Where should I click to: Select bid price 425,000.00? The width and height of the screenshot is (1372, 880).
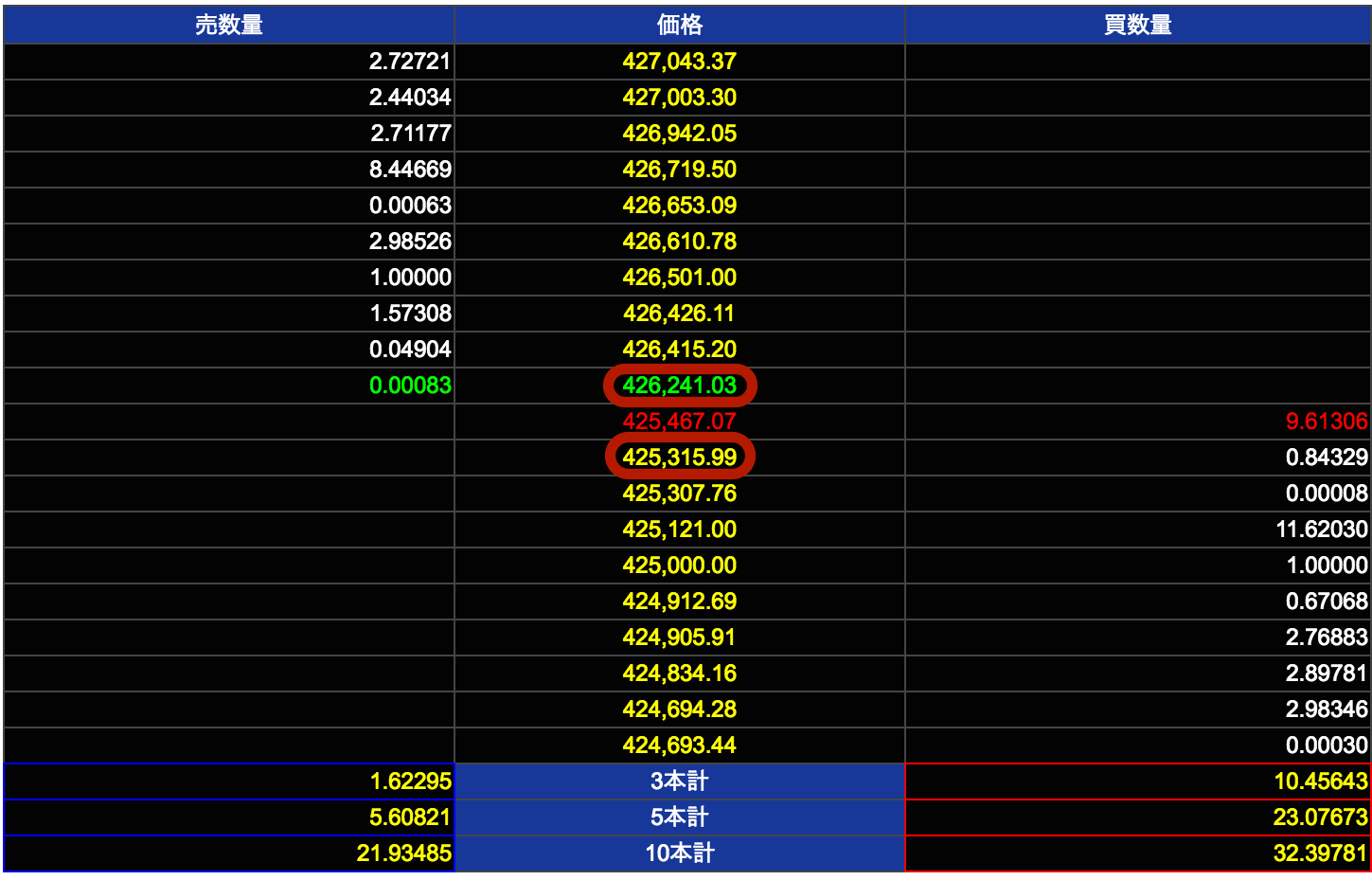coord(680,566)
